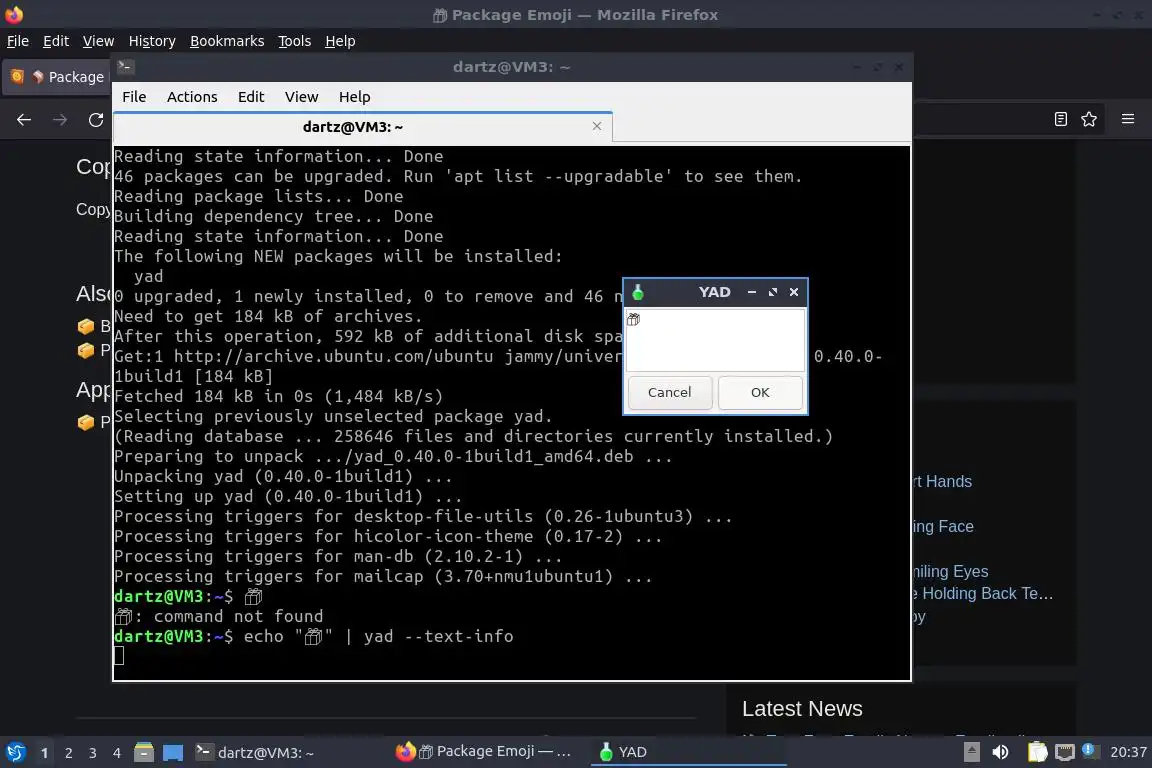Open the 'ing Face' link
Viewport: 1152px width, 768px height.
coord(943,527)
